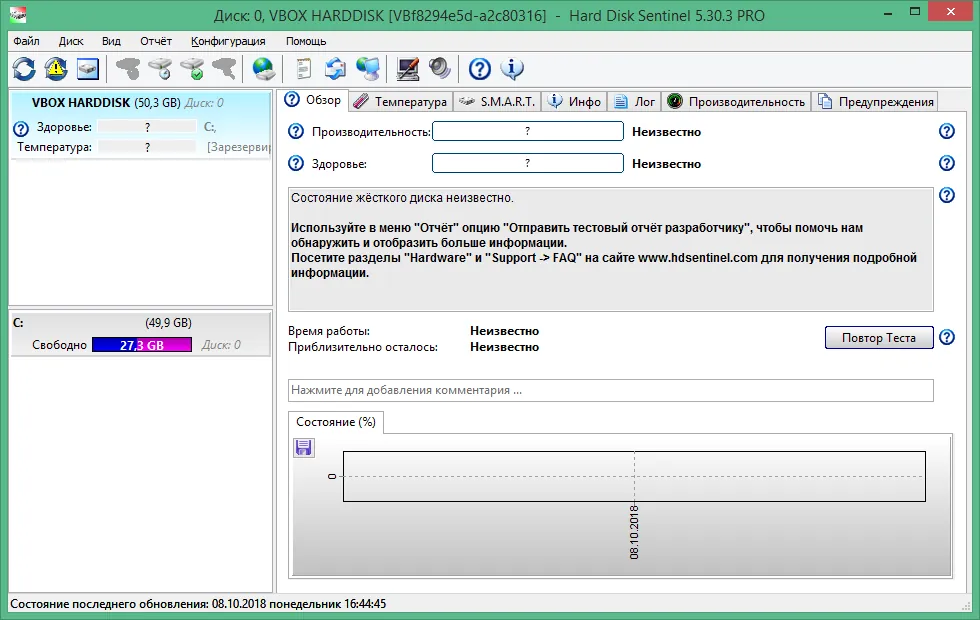
Task: Click the 08.10.2018 date marker on chart
Action: click(x=634, y=532)
